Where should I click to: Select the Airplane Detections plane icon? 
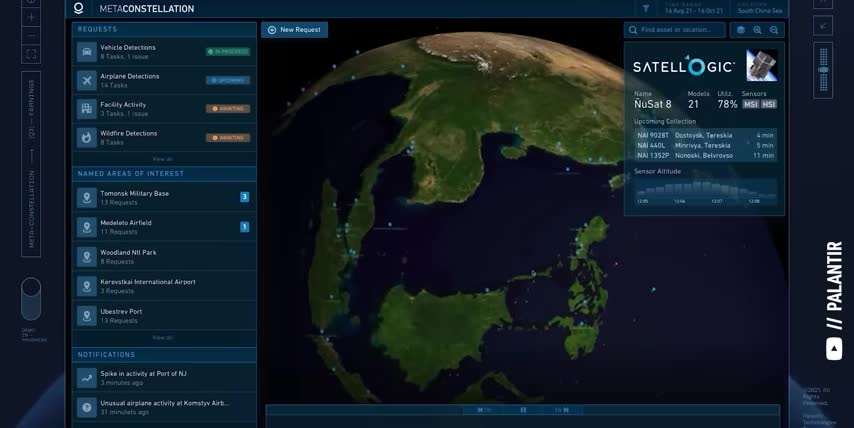coord(87,80)
